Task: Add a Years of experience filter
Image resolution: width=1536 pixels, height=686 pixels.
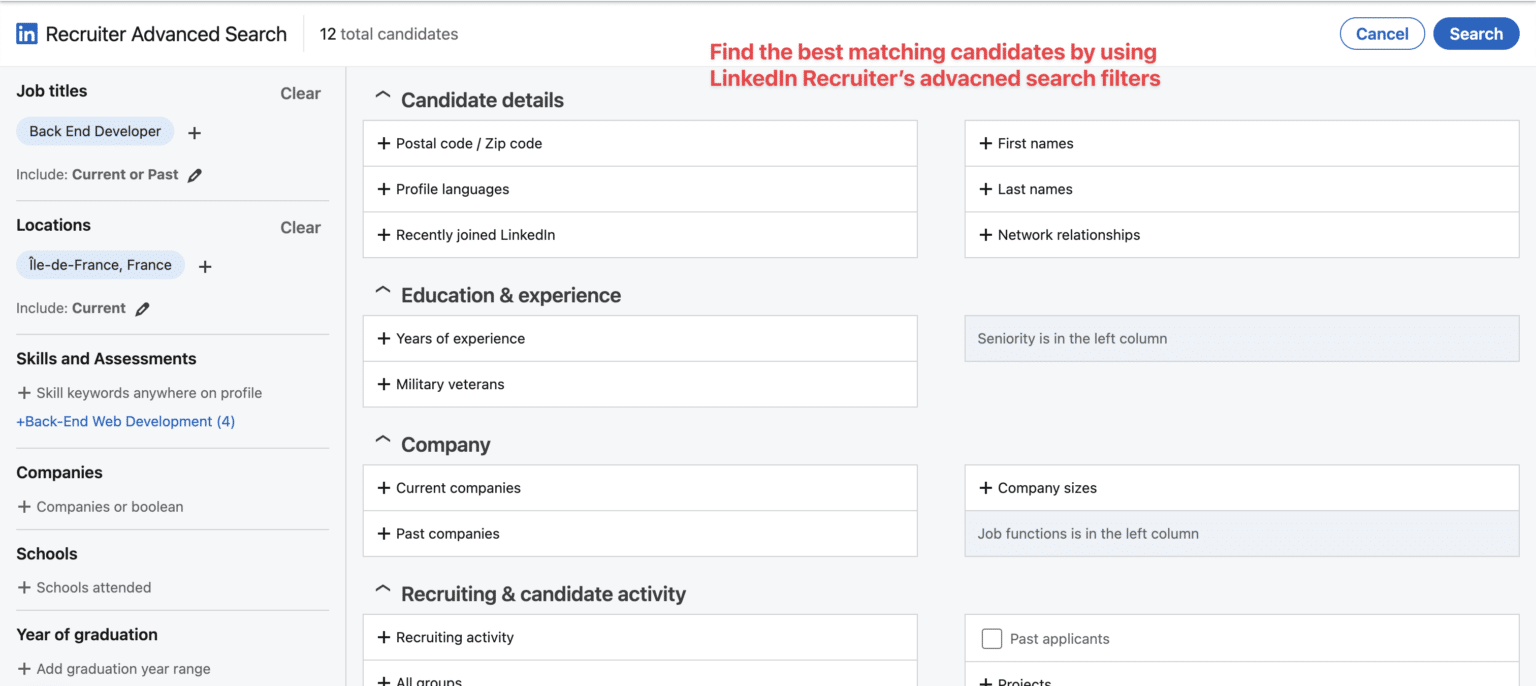Action: [461, 338]
